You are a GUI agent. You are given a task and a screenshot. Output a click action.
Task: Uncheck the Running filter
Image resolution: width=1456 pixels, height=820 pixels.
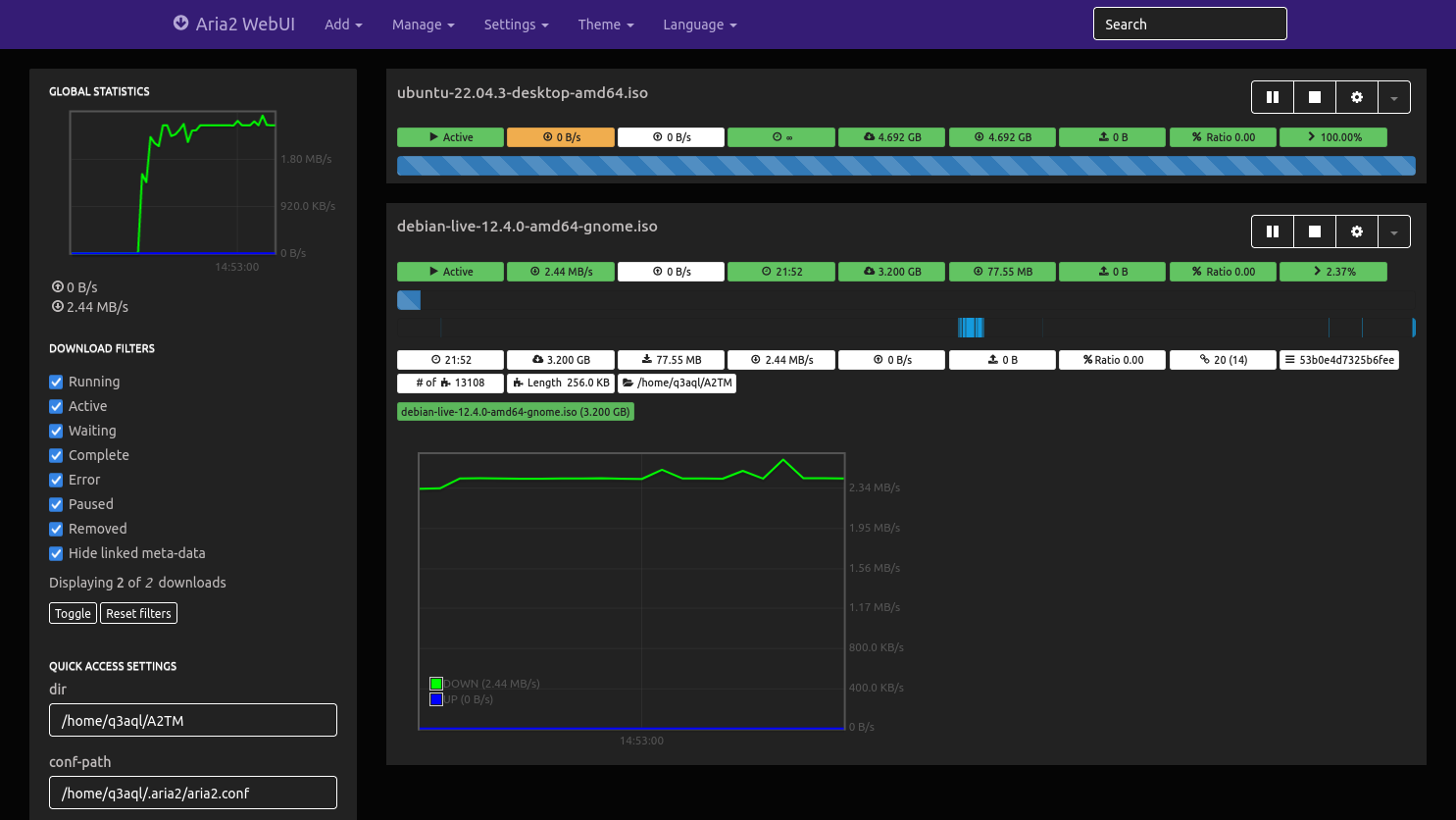[56, 382]
